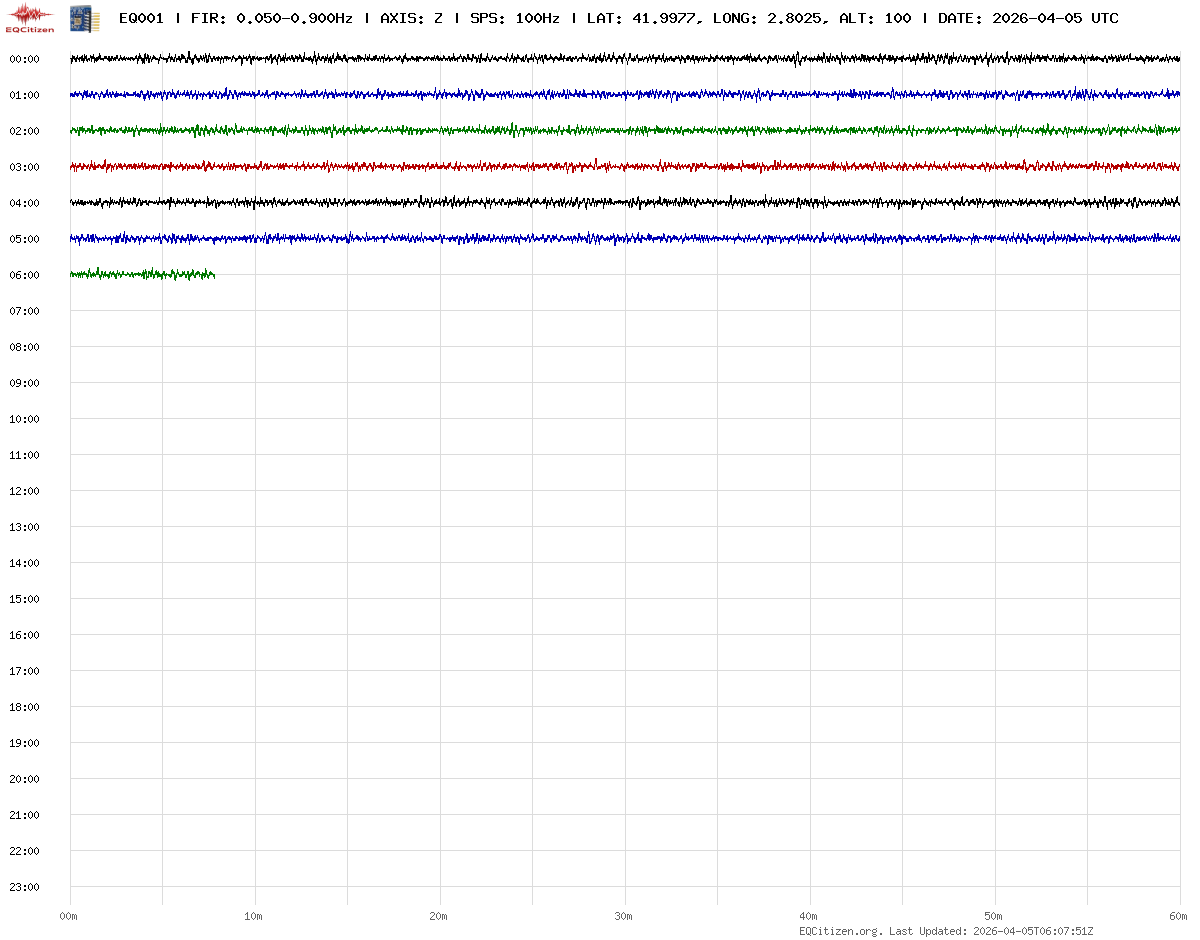The width and height of the screenshot is (1200, 940).
Task: Click the 00:00 hour row label
Action: (24, 59)
